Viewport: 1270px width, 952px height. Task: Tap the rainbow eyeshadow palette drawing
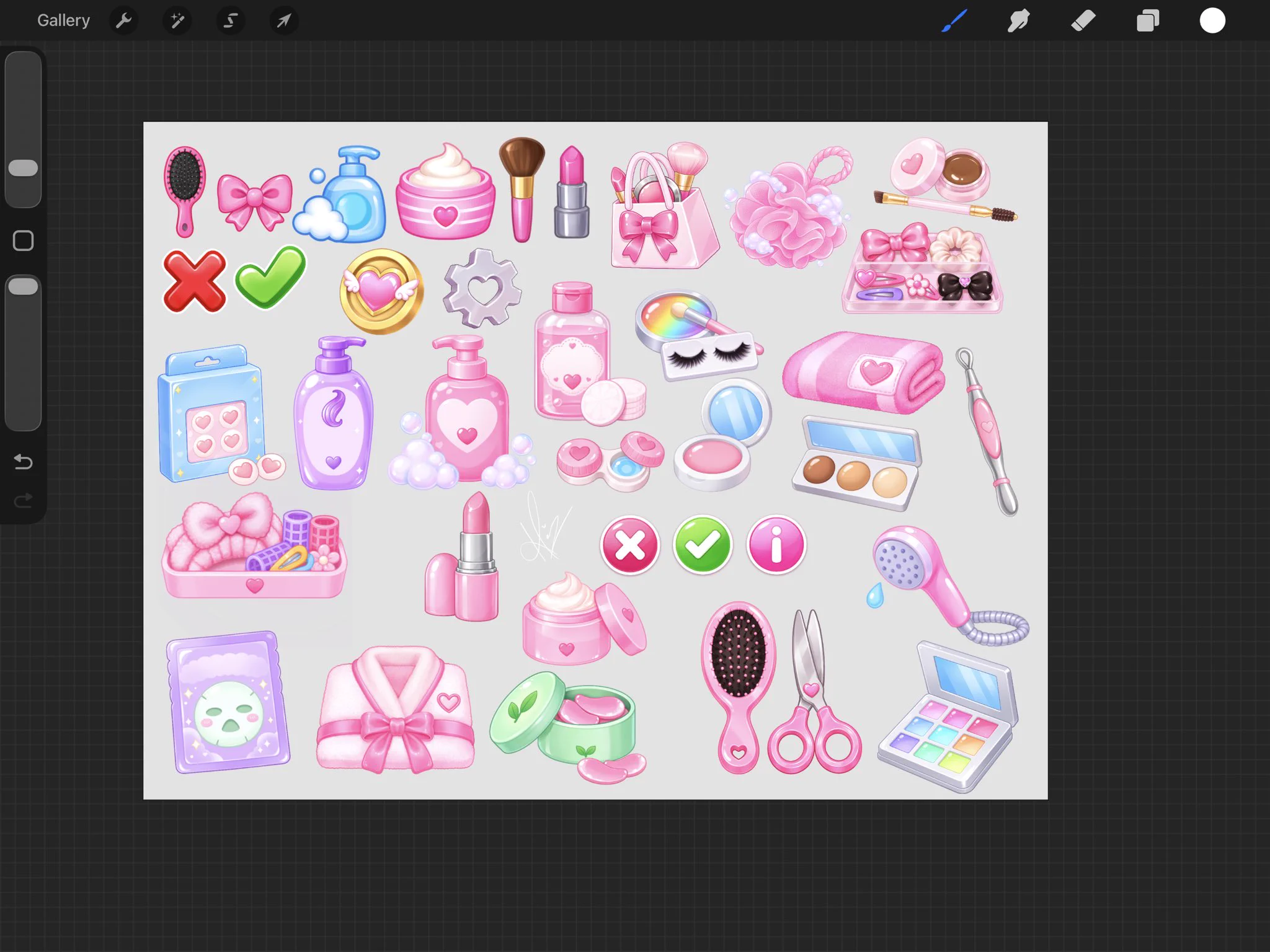coord(949,717)
